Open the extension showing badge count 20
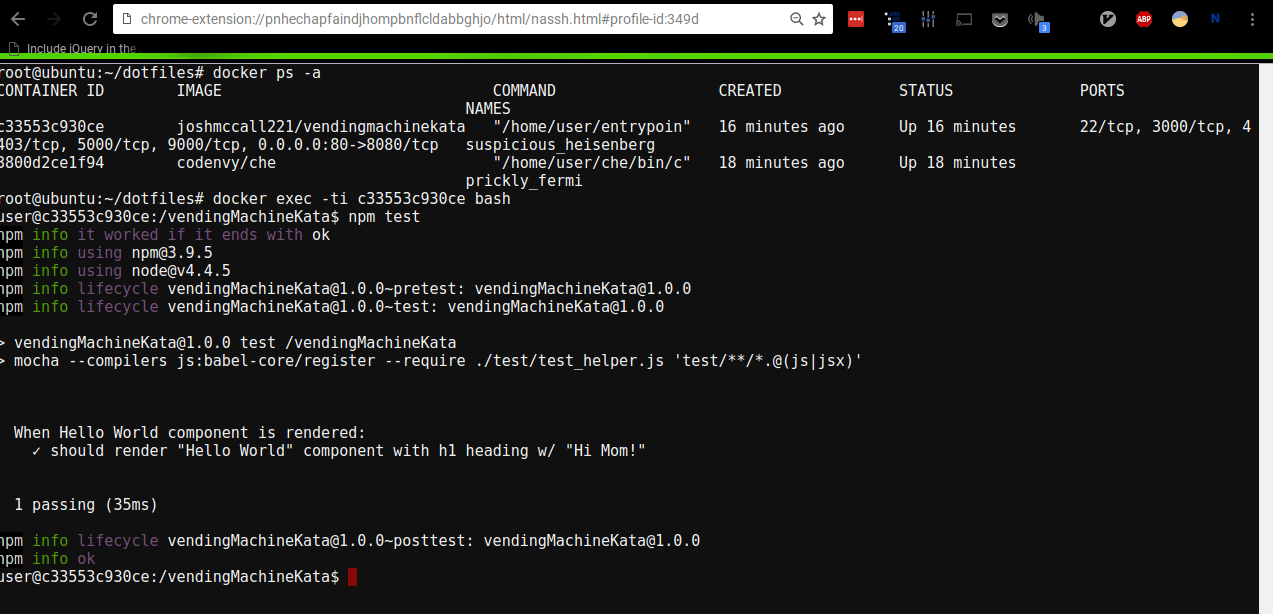Screen dimensions: 1273x614 point(895,19)
